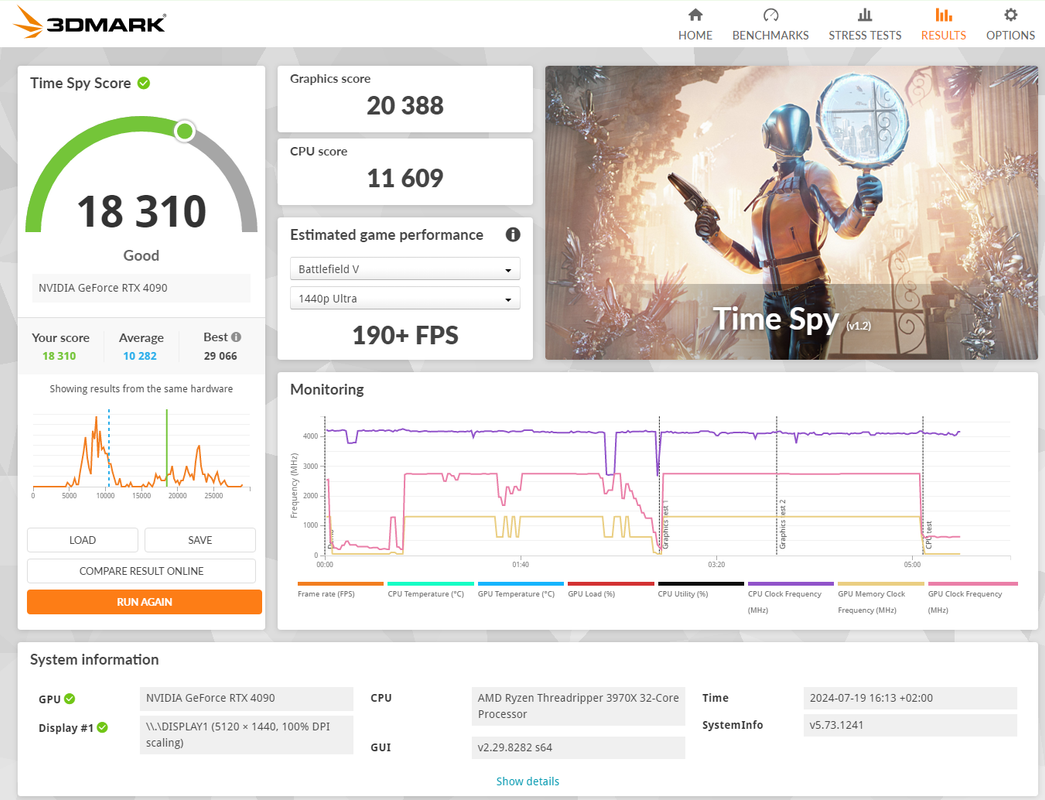The width and height of the screenshot is (1045, 800).
Task: Open the Battlefield V game dropdown
Action: 405,269
